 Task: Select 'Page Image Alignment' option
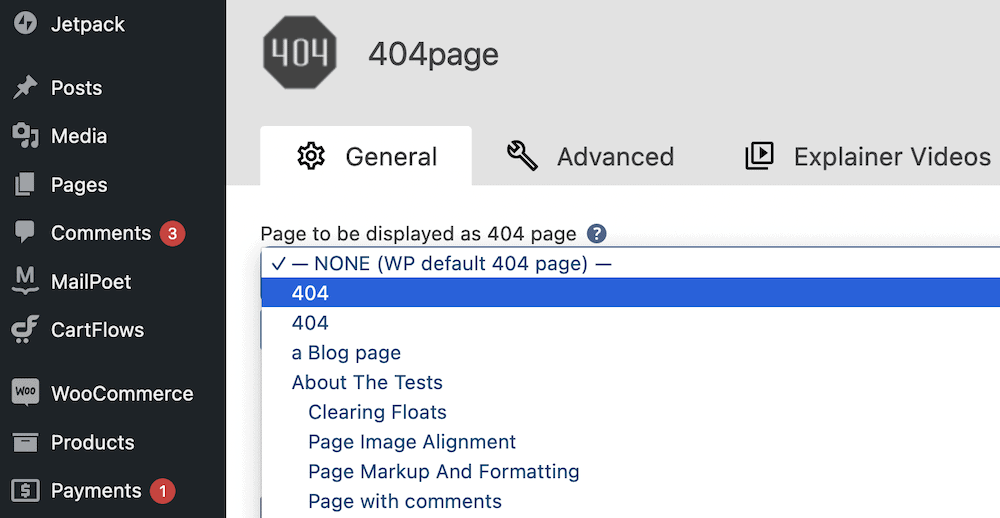[x=631, y=441]
